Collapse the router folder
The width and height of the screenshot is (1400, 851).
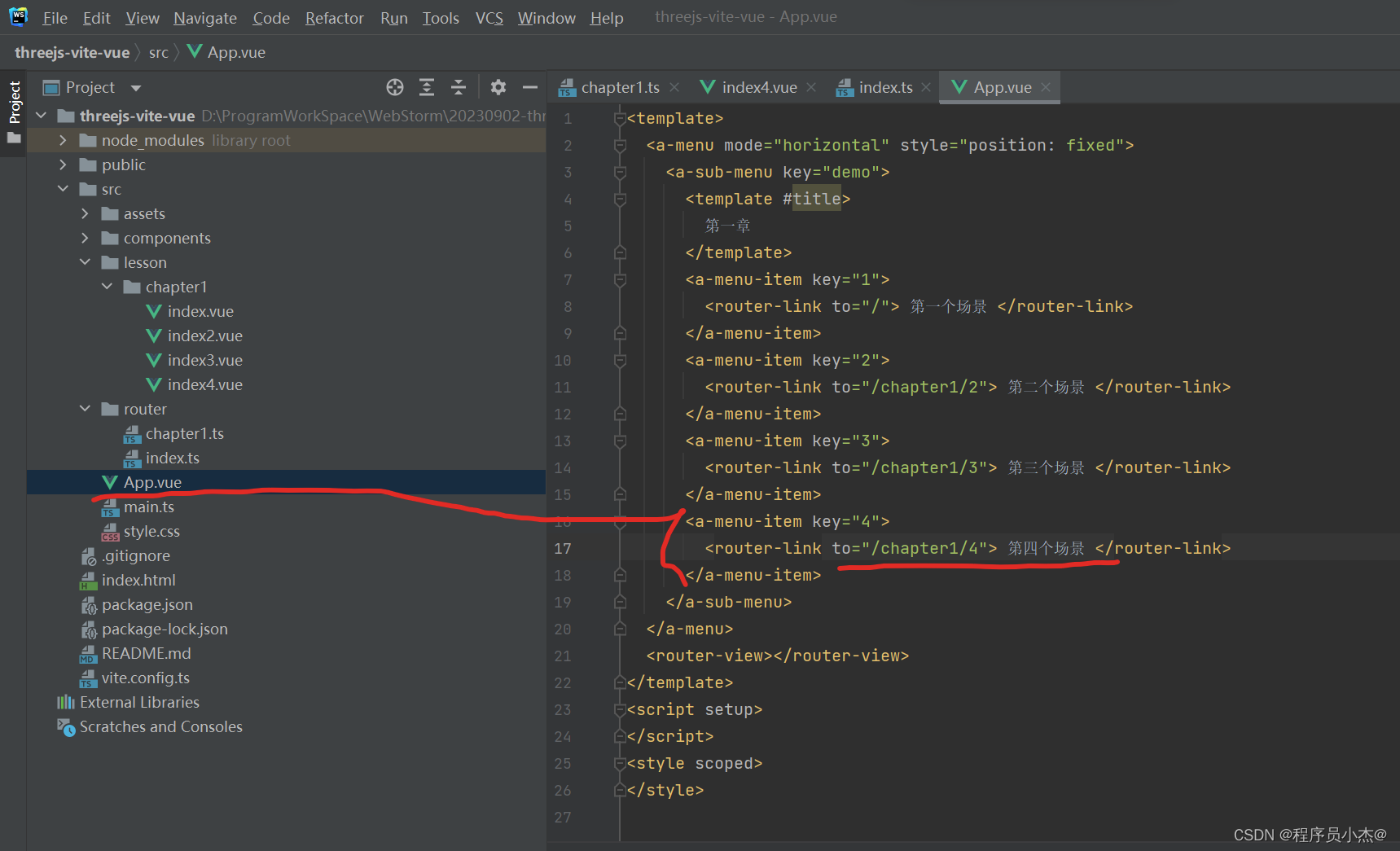pos(86,409)
